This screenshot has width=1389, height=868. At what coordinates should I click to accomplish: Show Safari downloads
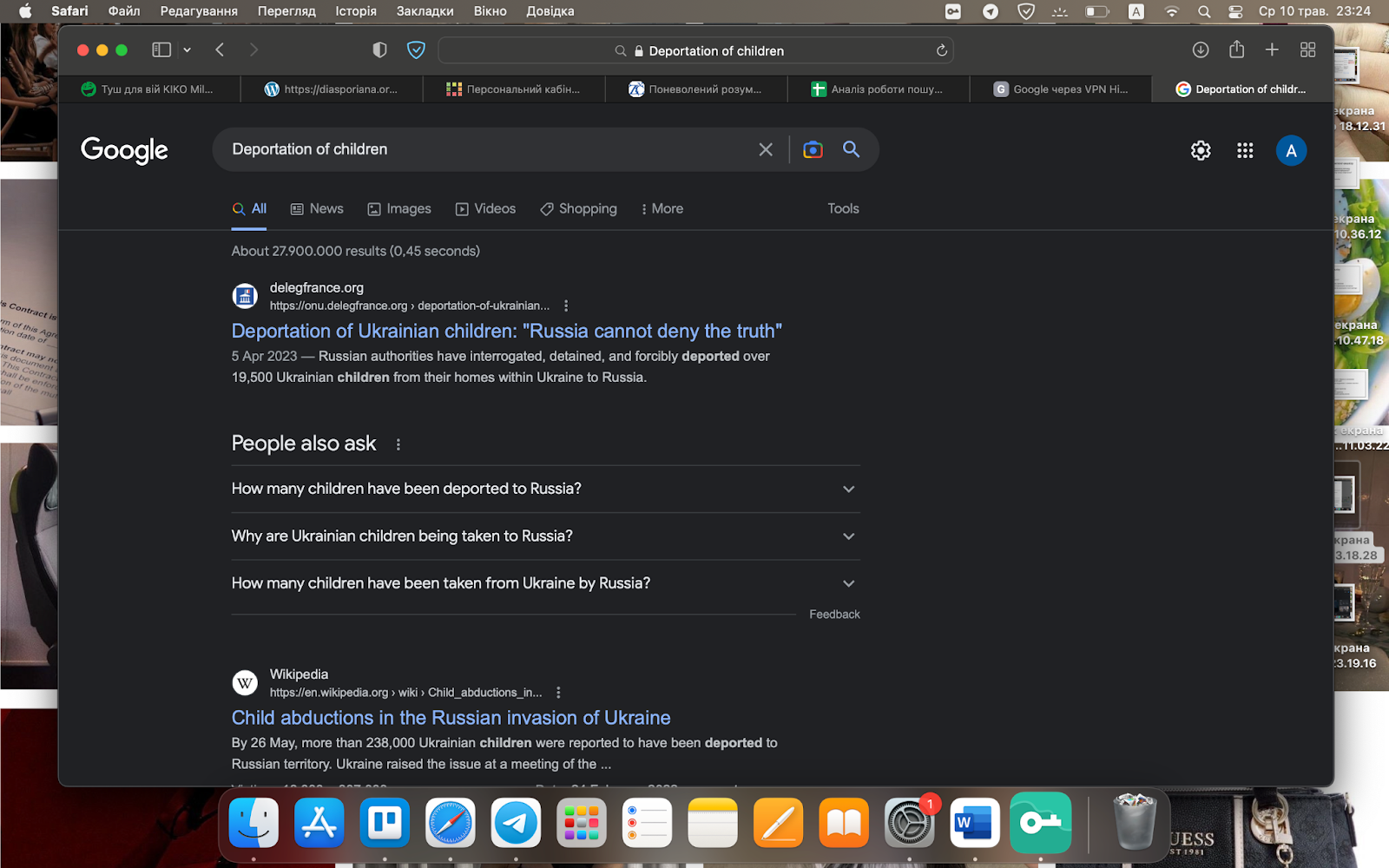point(1200,50)
